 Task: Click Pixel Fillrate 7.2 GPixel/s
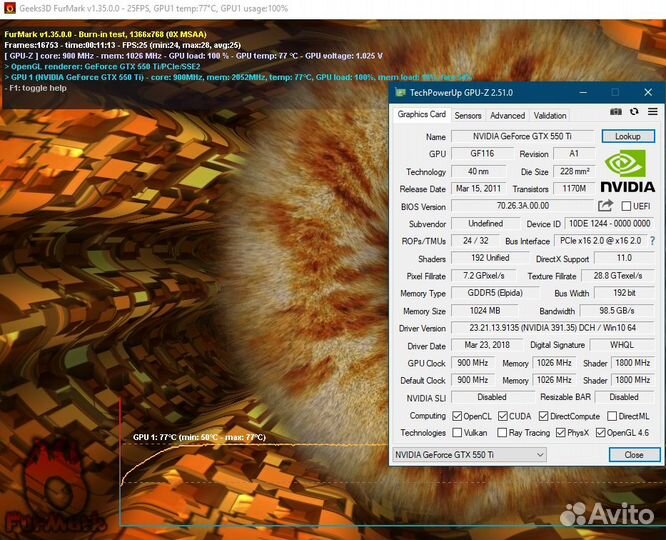click(484, 276)
